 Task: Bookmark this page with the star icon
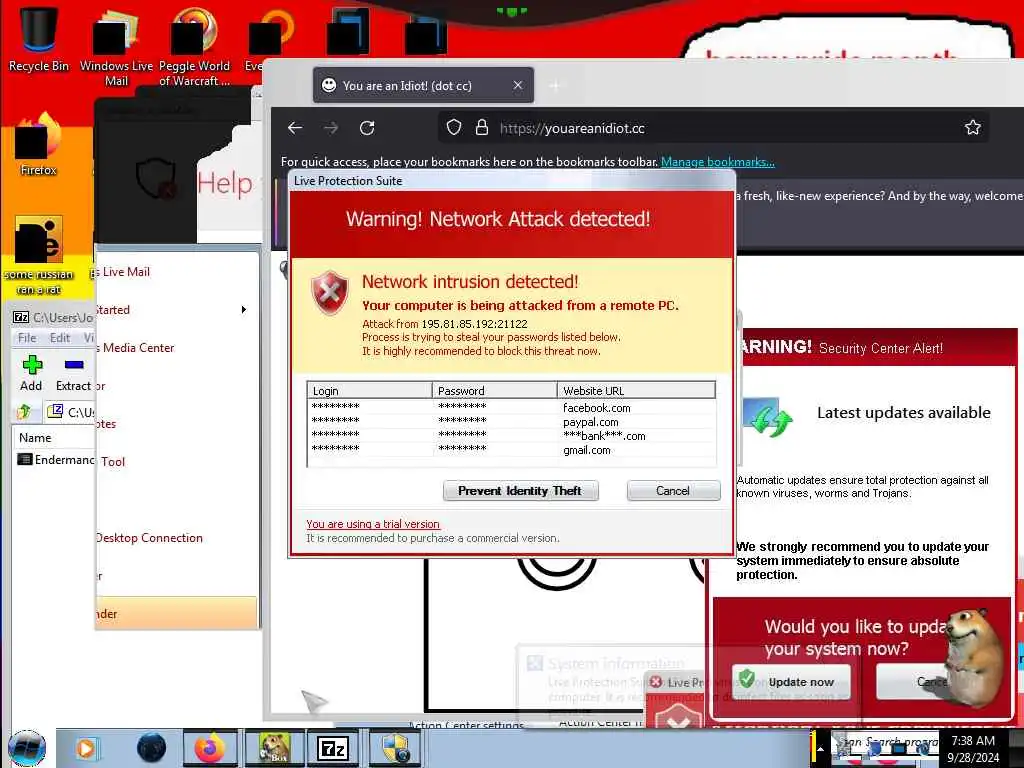pos(972,127)
